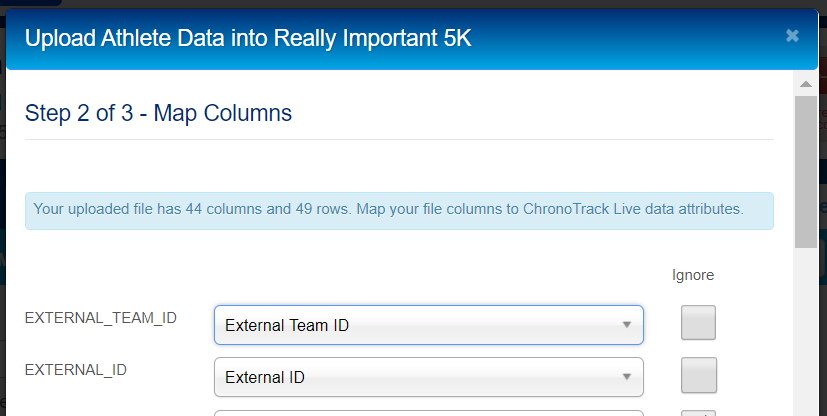Screen dimensions: 827x416
Task: Click the External Team ID dropdown arrow
Action: point(626,325)
